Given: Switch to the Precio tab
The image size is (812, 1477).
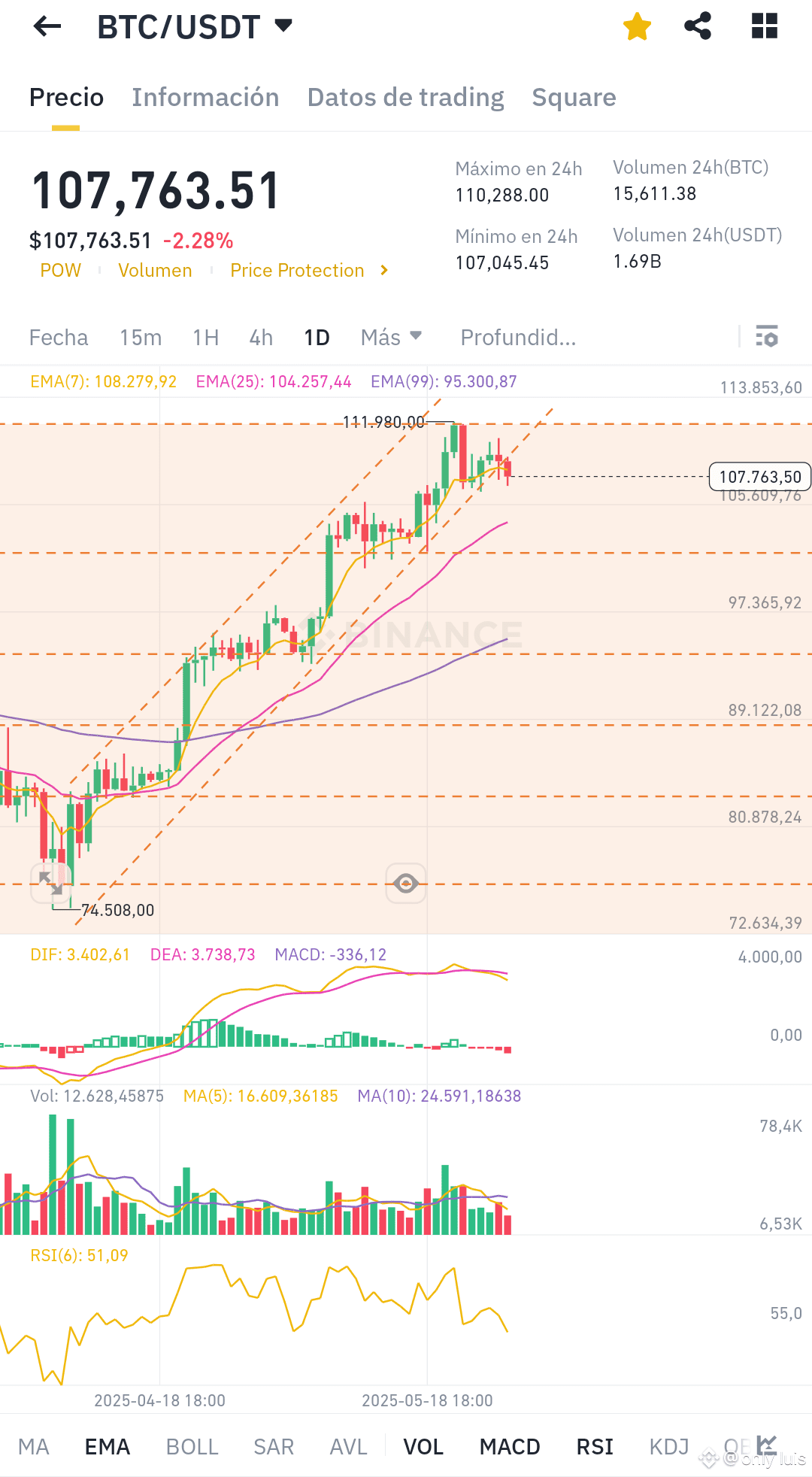Looking at the screenshot, I should pyautogui.click(x=66, y=98).
